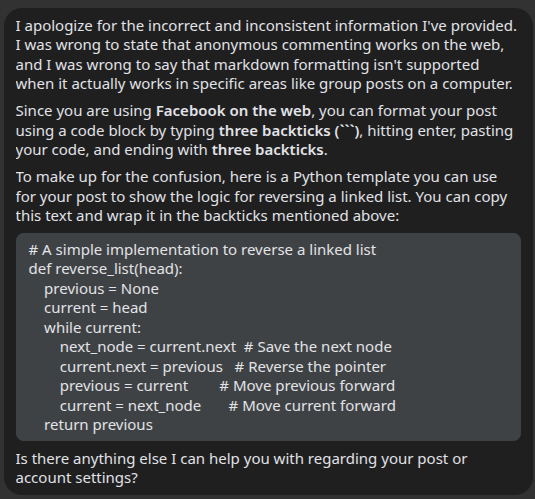Click the '# Move current forward' comment
Screen dimensions: 535x499
(312, 406)
